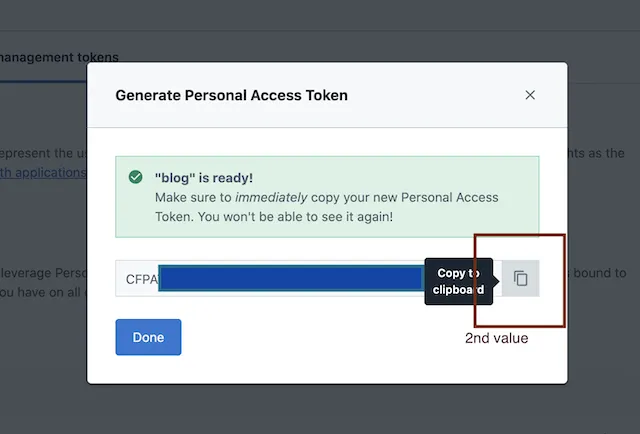The width and height of the screenshot is (640, 434).
Task: Click background text starting "represent the"
Action: tap(42, 153)
